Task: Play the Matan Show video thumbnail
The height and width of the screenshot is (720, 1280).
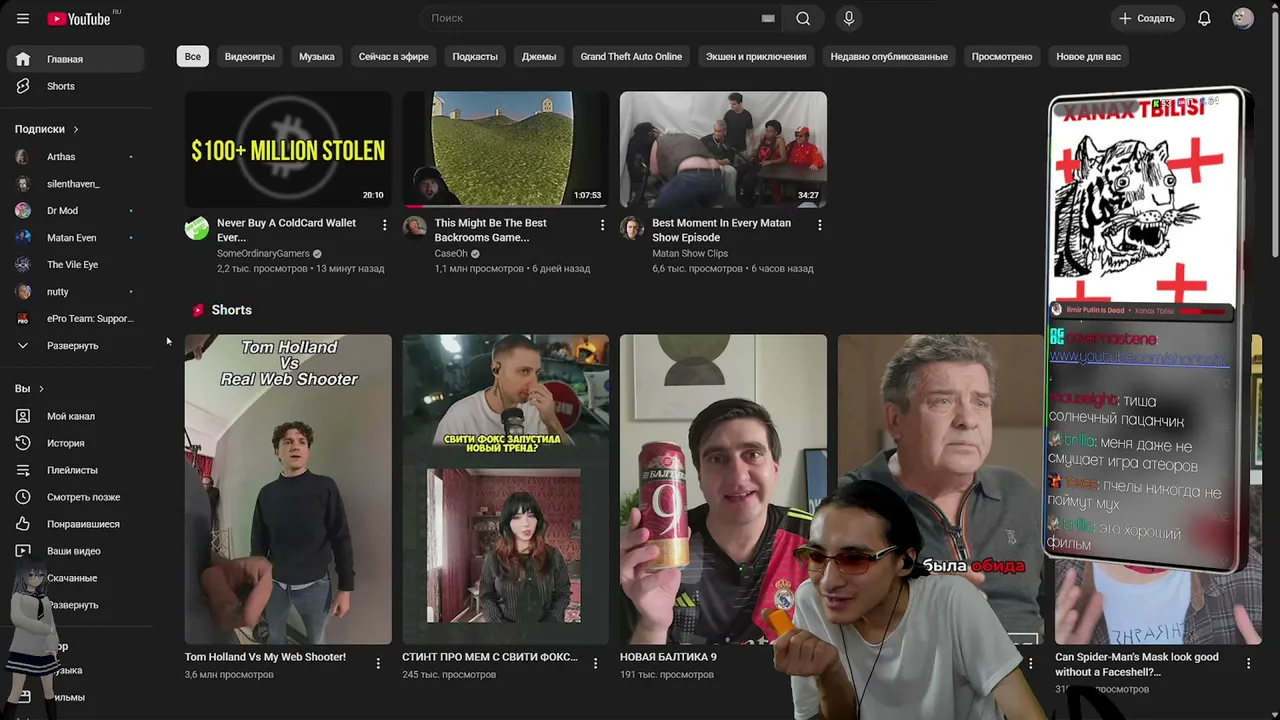Action: 723,150
